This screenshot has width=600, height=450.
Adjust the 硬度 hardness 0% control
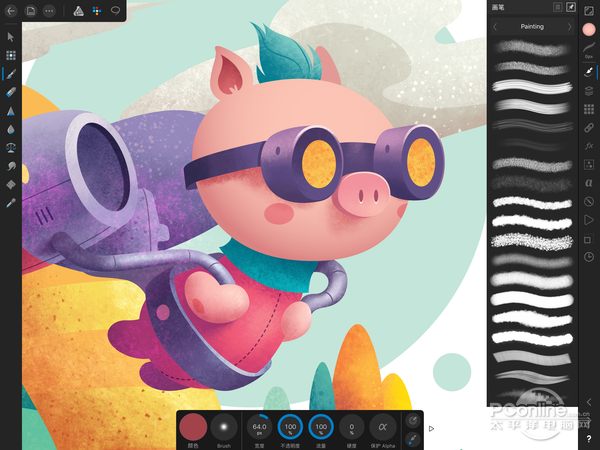[x=352, y=427]
